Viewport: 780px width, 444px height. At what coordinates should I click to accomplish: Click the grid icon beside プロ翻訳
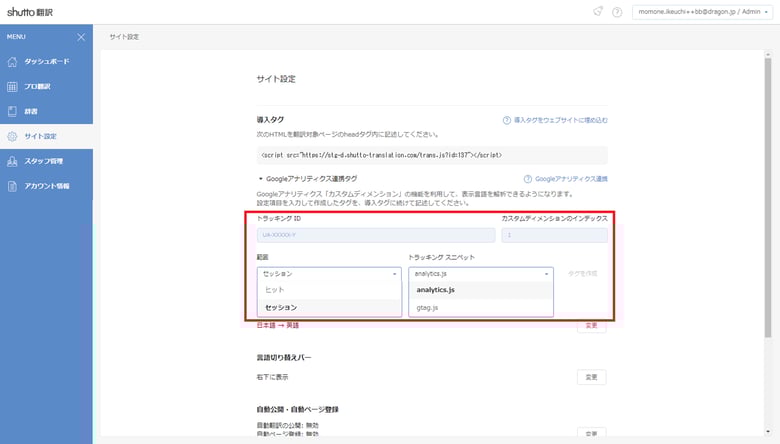pos(12,87)
